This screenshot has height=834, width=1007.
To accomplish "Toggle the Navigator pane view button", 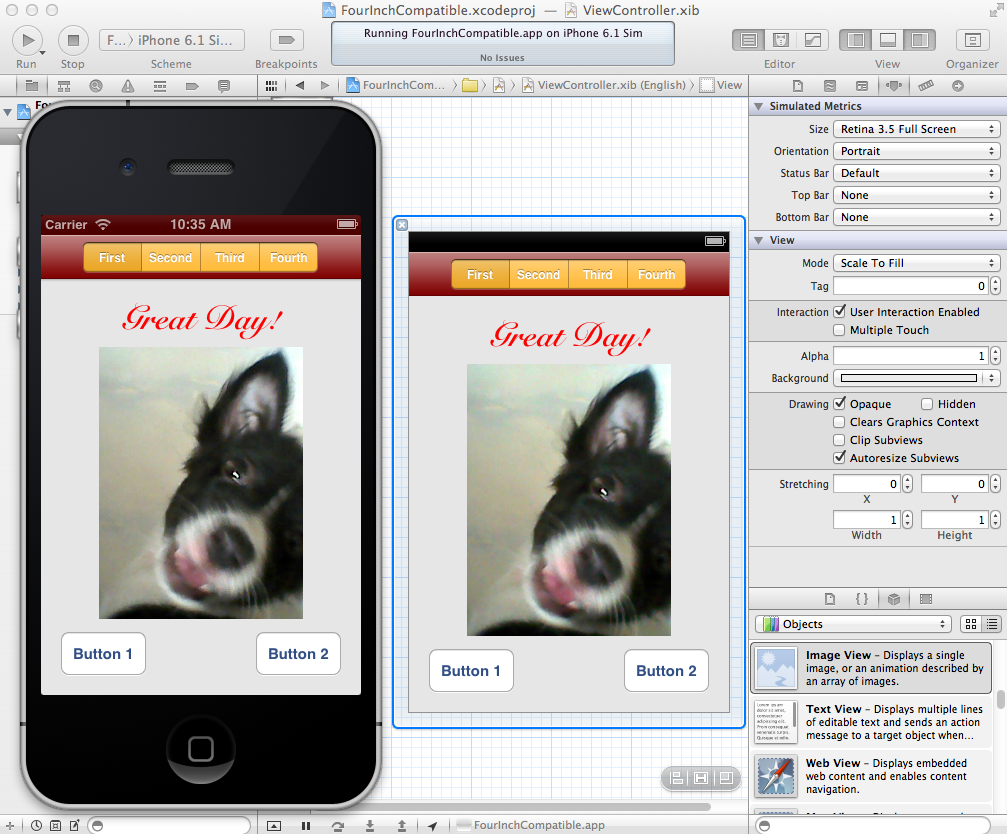I will [x=855, y=40].
